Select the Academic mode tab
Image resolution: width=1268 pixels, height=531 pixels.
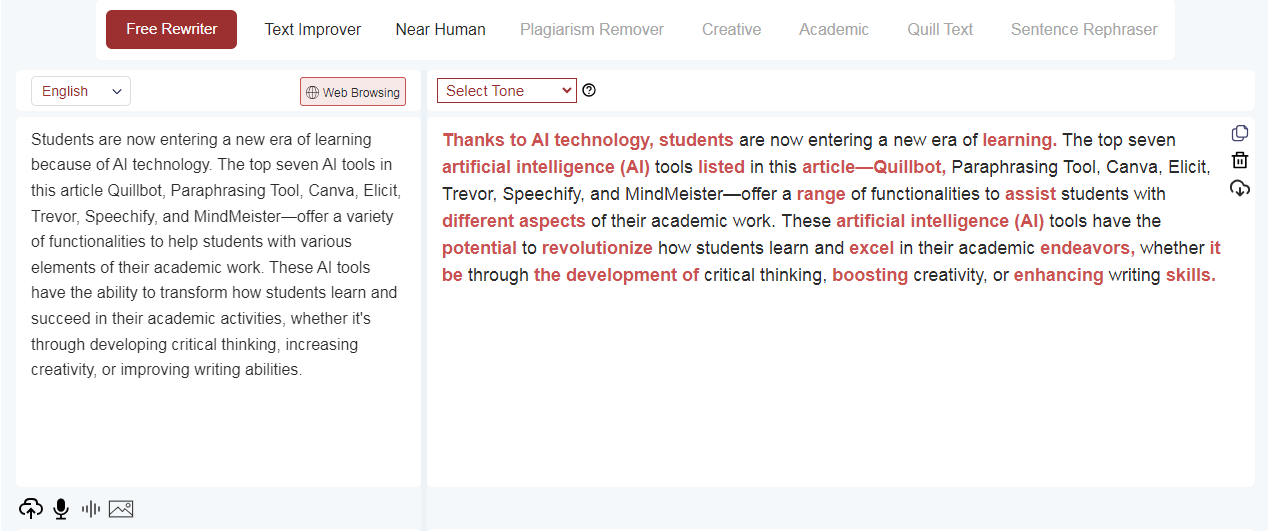834,30
